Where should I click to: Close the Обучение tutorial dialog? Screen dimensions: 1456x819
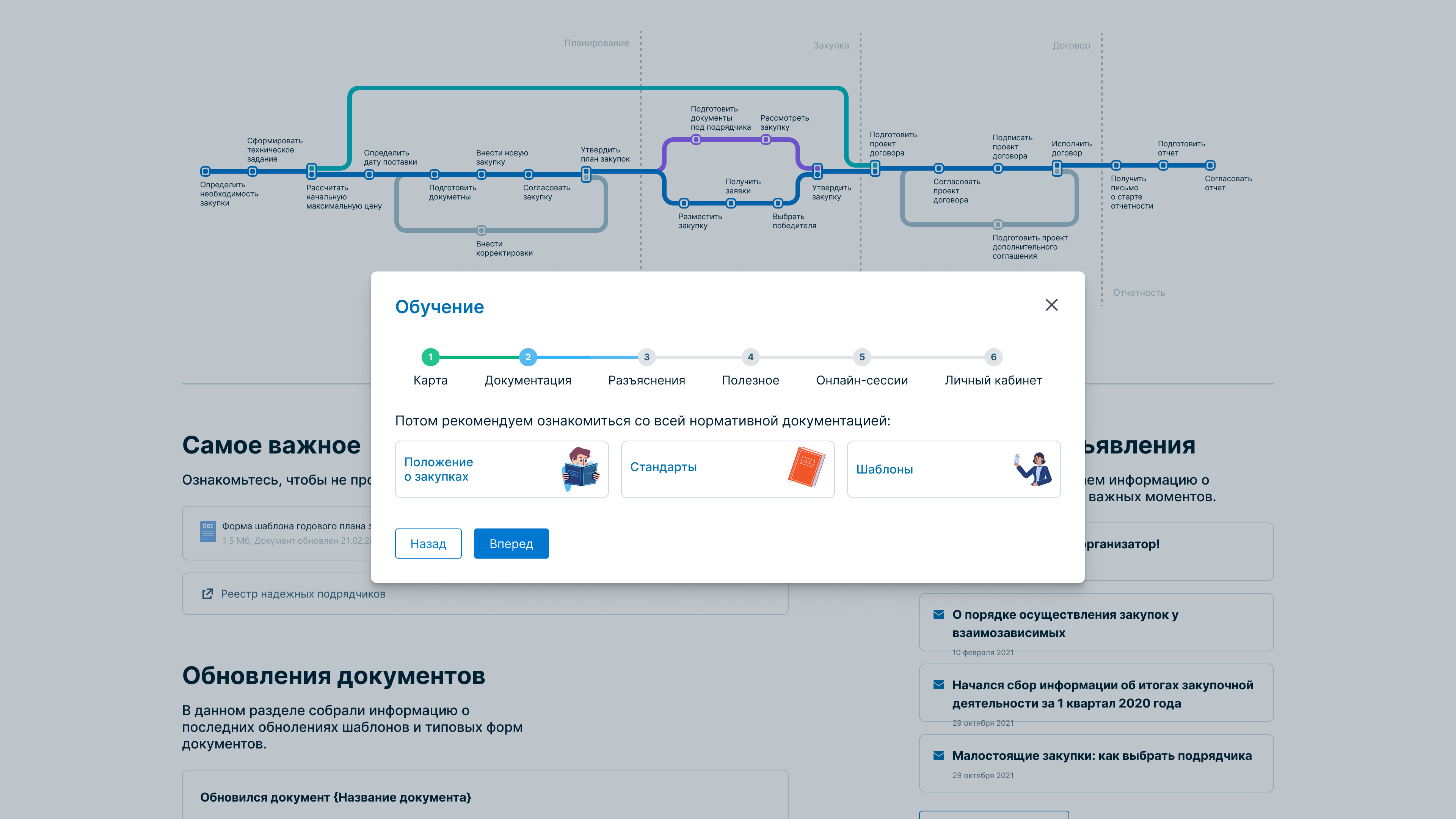pos(1051,305)
